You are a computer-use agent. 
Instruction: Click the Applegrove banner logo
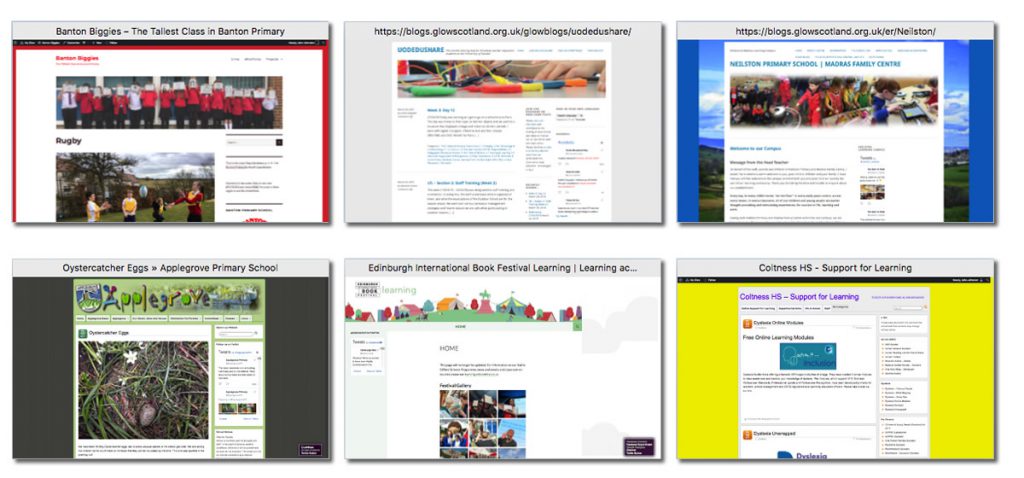[169, 298]
